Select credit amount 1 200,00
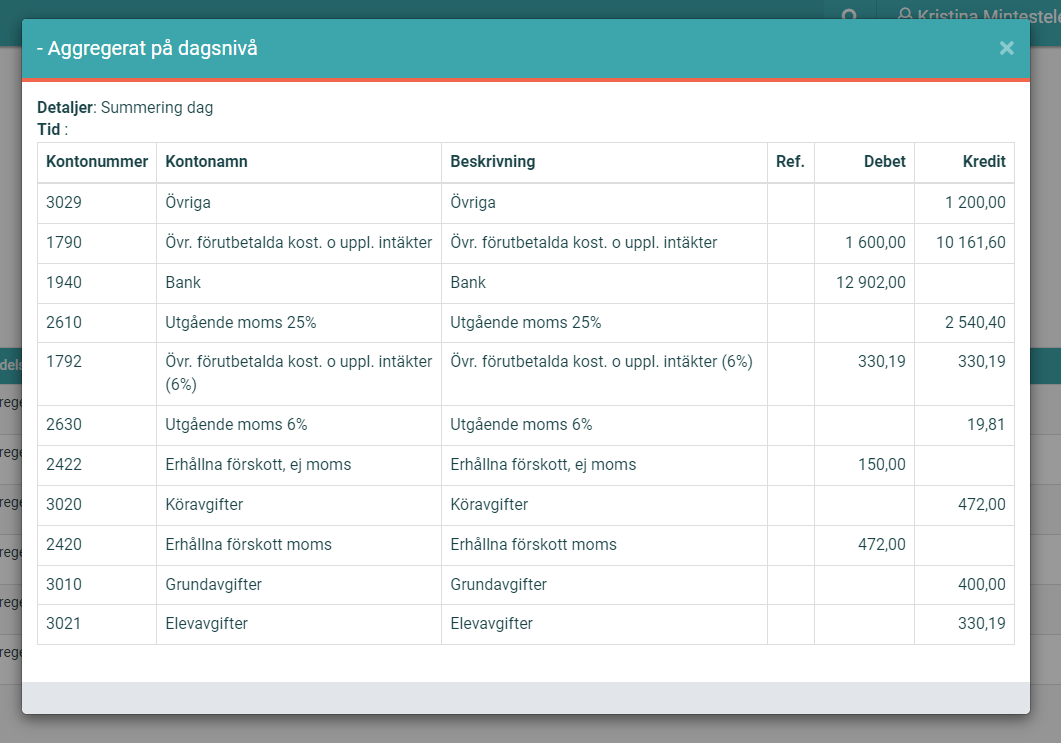This screenshot has height=743, width=1061. point(975,202)
